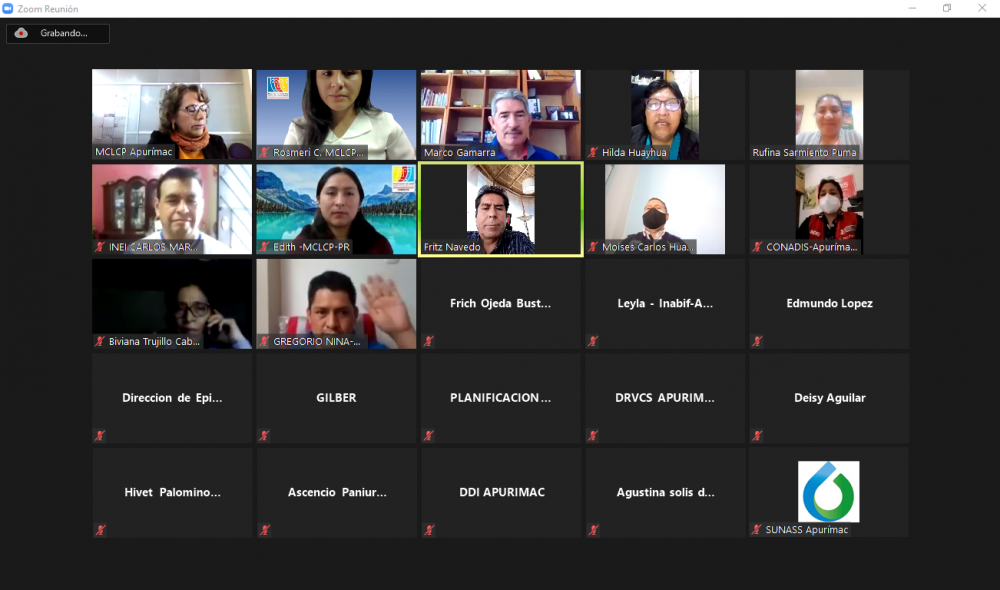Maximize the Zoom Reunión window
The image size is (1000, 590).
pos(947,9)
